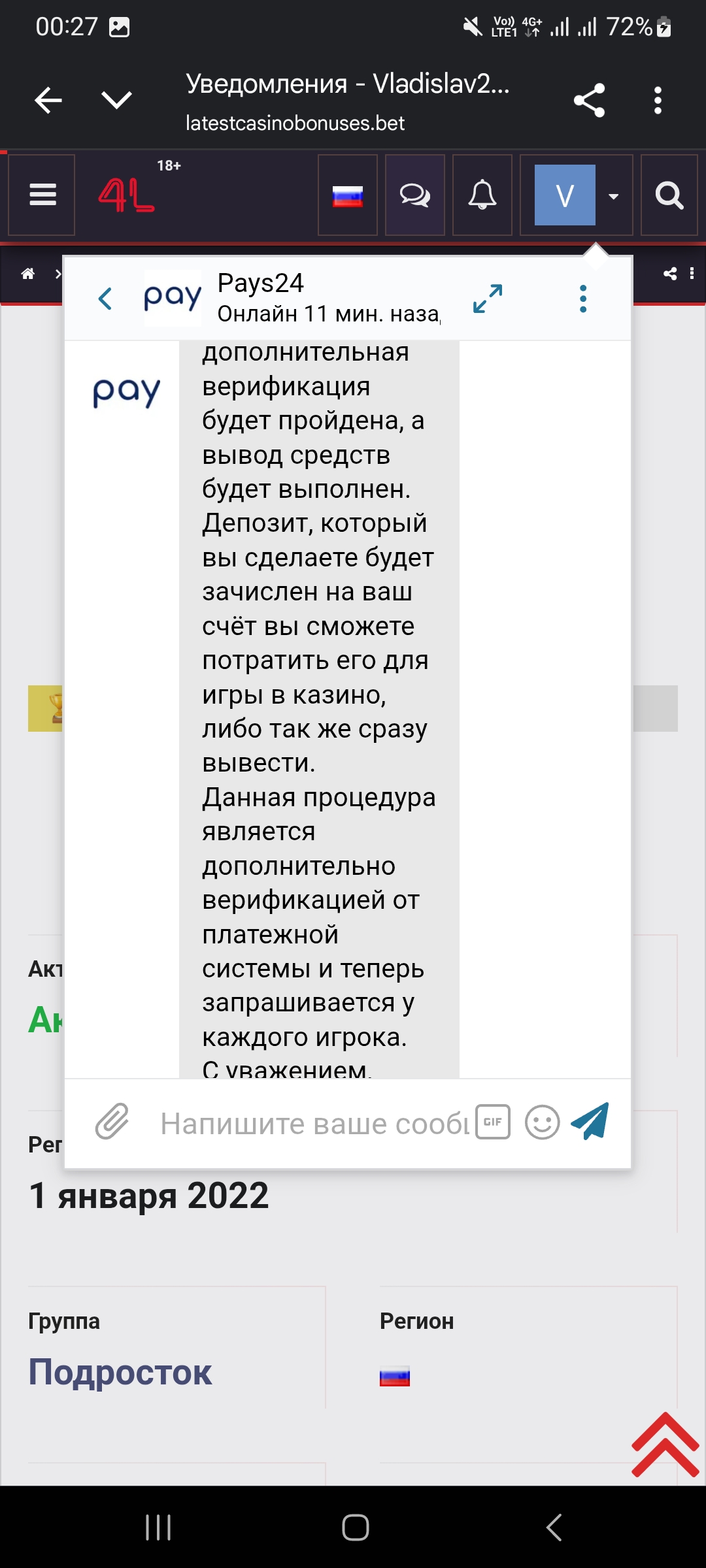Tap the Android home button
Viewport: 706px width, 1568px height.
point(355,1527)
